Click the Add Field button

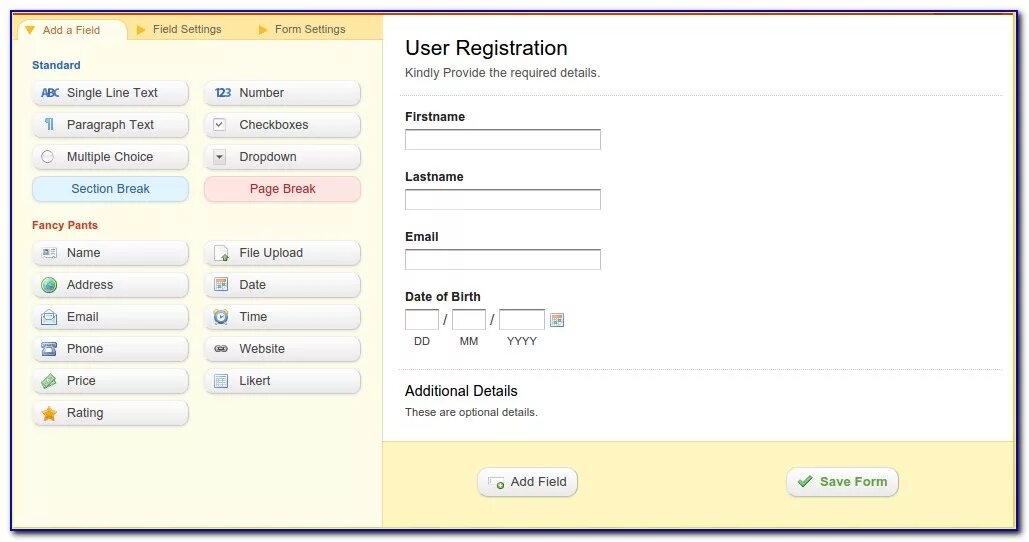click(528, 482)
